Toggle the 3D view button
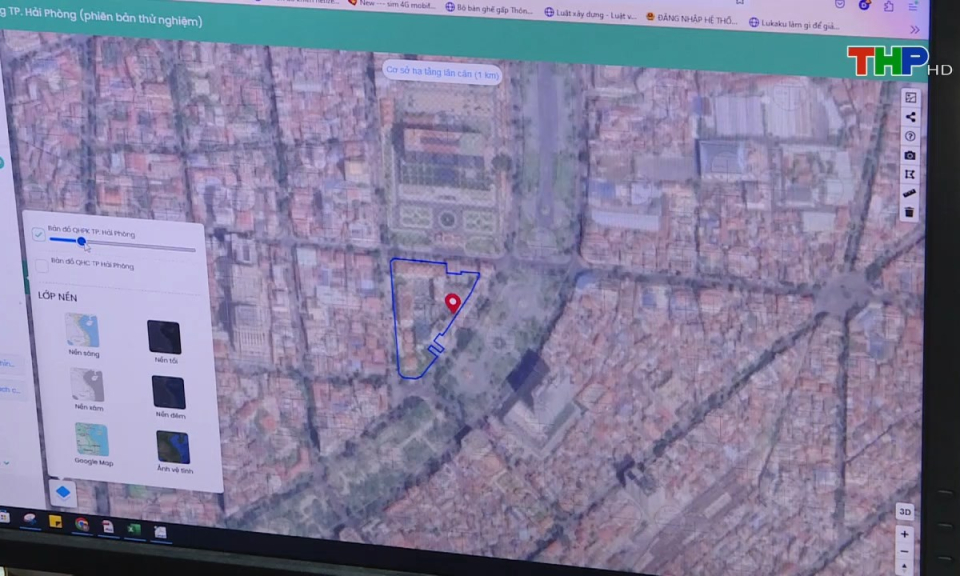The image size is (960, 576). [904, 511]
